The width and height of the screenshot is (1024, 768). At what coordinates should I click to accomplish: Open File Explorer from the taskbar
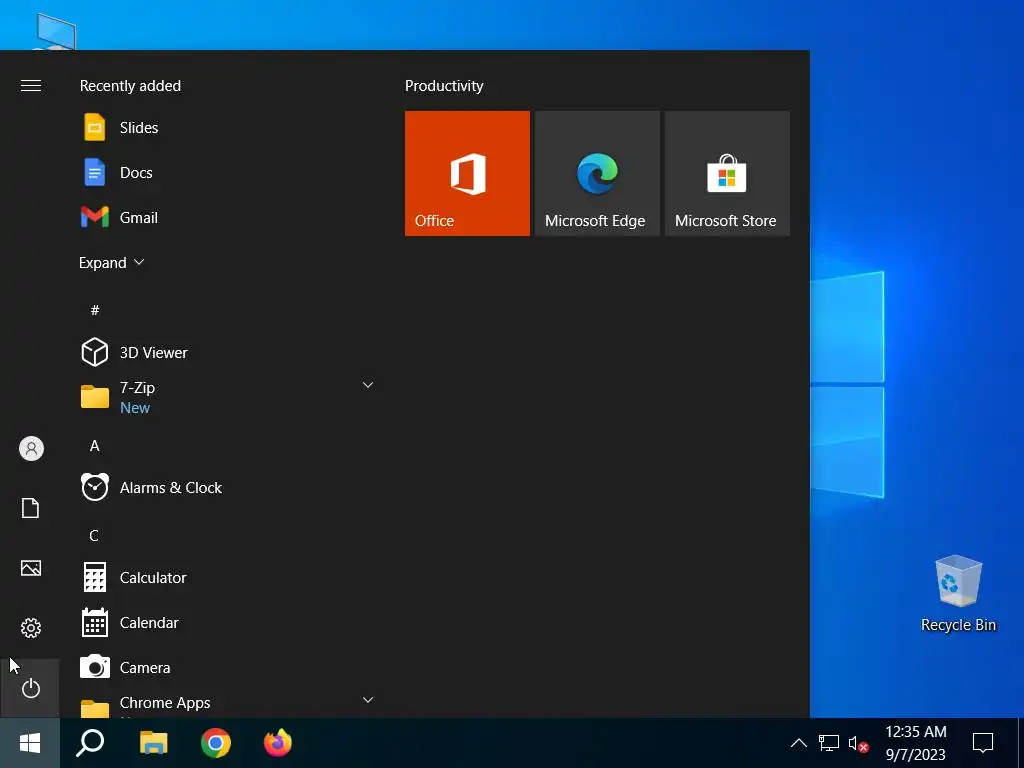pos(153,743)
